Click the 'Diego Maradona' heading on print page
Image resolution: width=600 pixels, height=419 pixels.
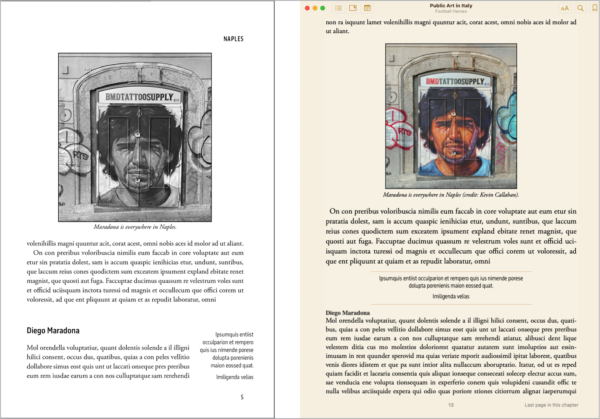tap(53, 330)
